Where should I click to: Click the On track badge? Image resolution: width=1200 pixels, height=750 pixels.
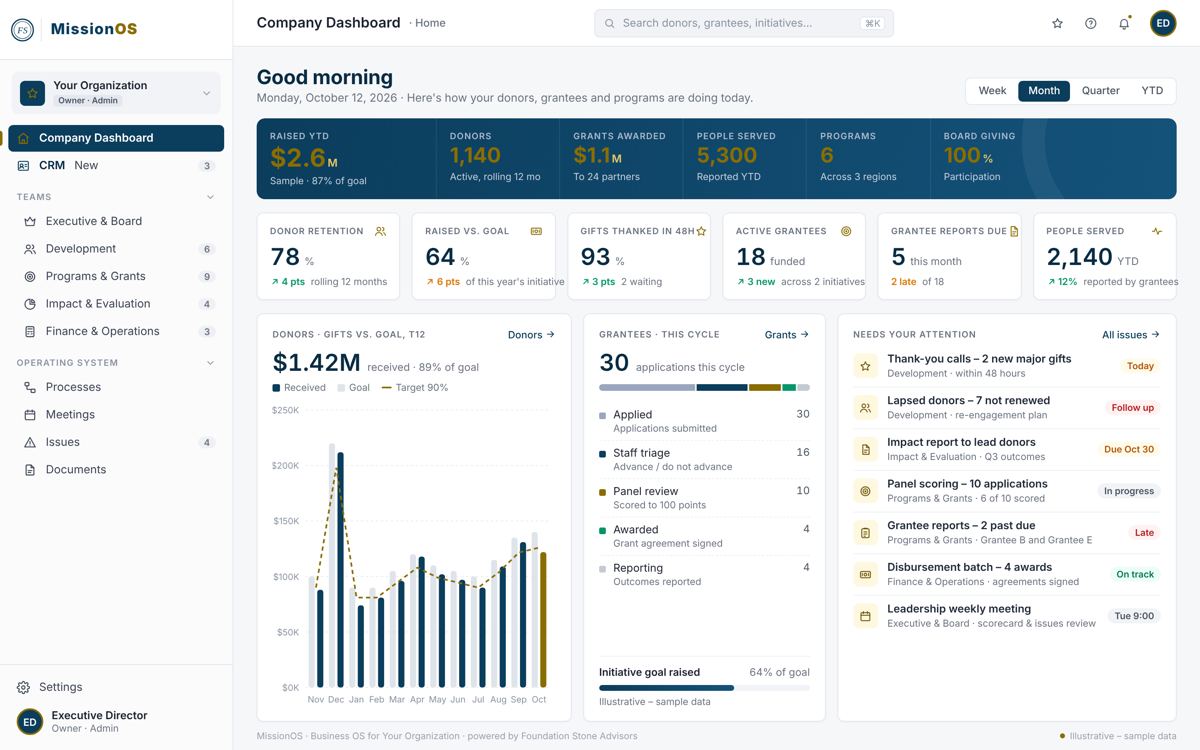pyautogui.click(x=1135, y=575)
